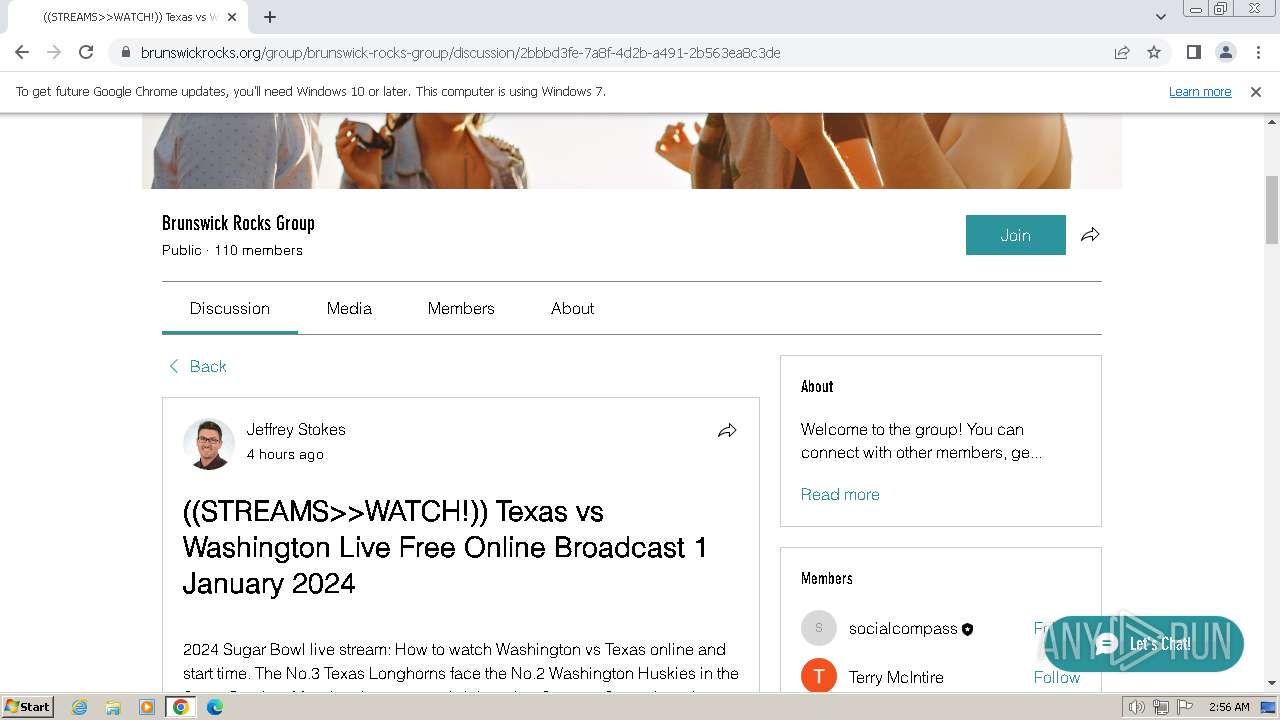Click the 2:56 AM system clock
The width and height of the screenshot is (1280, 720).
click(x=1229, y=707)
